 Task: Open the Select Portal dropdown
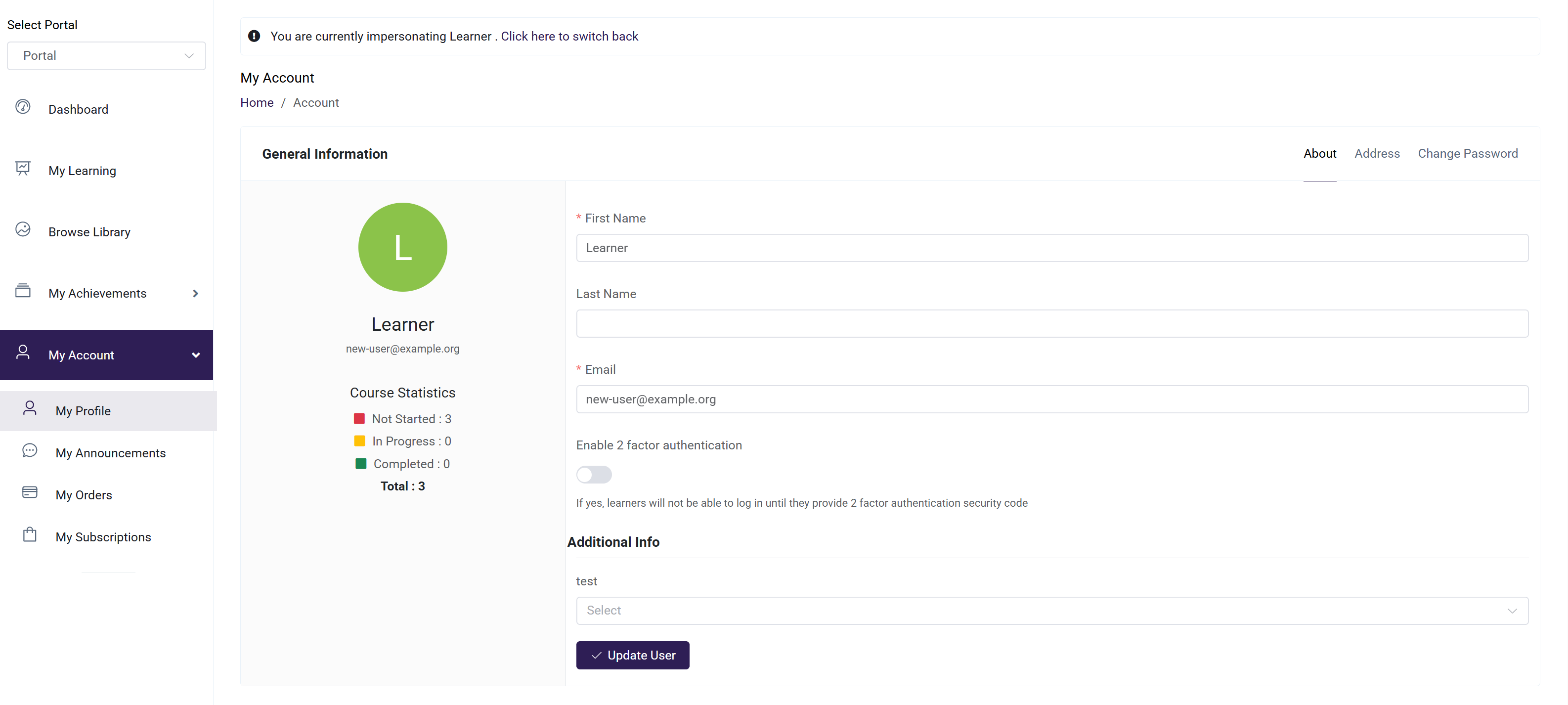[106, 55]
